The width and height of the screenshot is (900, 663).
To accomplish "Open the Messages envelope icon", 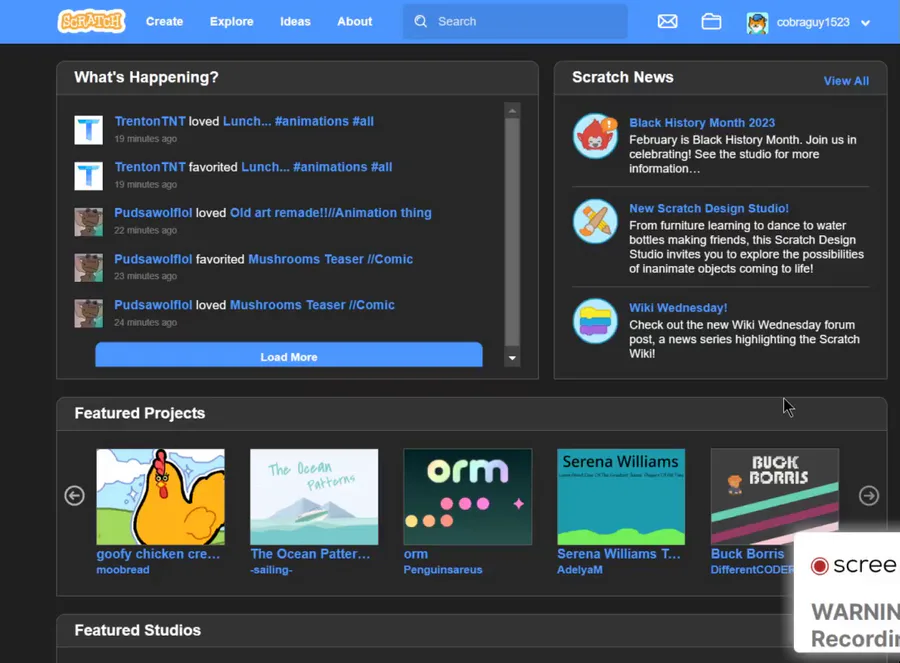I will 667,22.
